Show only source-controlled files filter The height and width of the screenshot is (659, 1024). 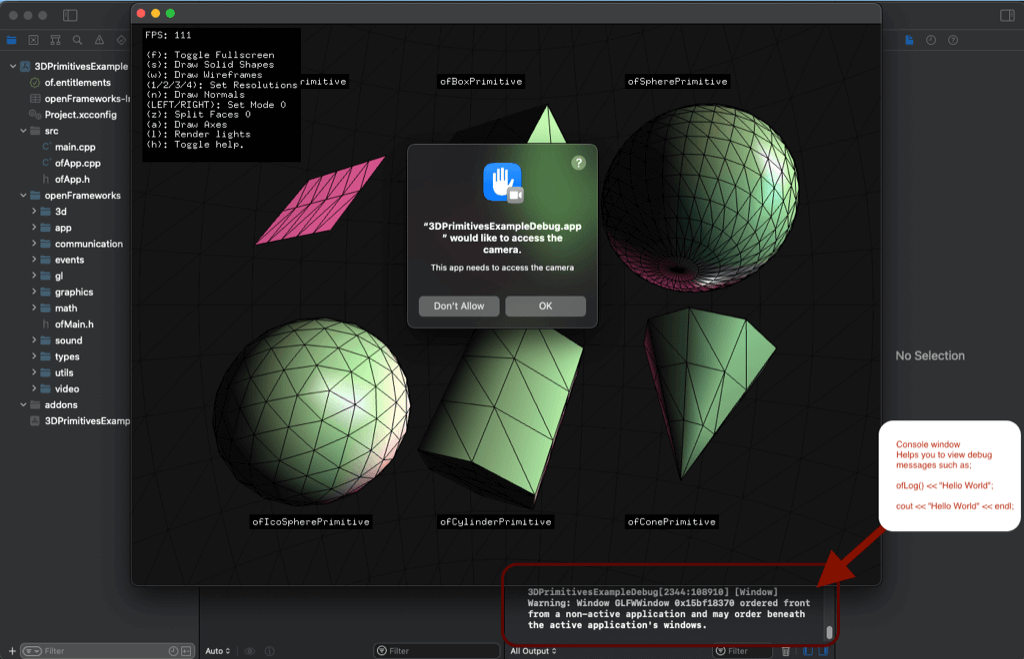click(x=186, y=651)
